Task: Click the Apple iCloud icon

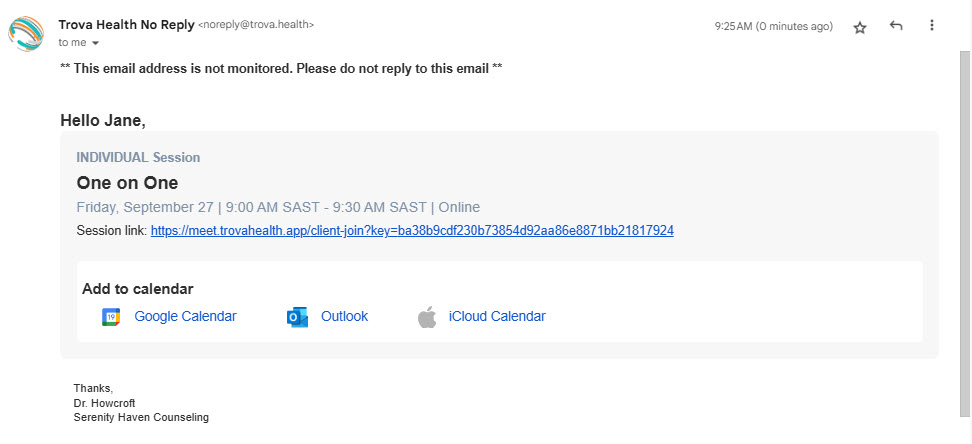Action: pos(426,317)
